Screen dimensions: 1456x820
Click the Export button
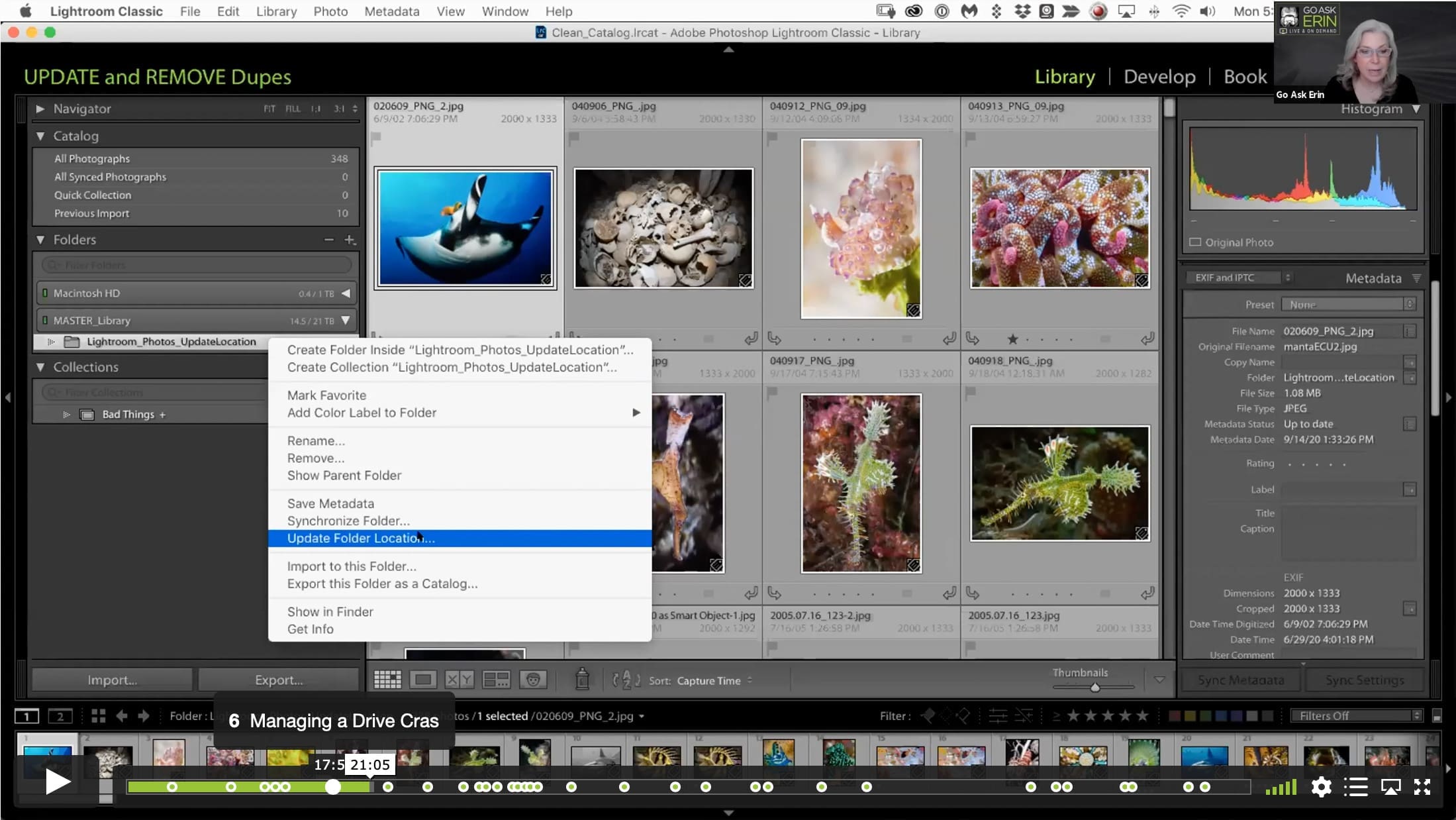point(279,680)
